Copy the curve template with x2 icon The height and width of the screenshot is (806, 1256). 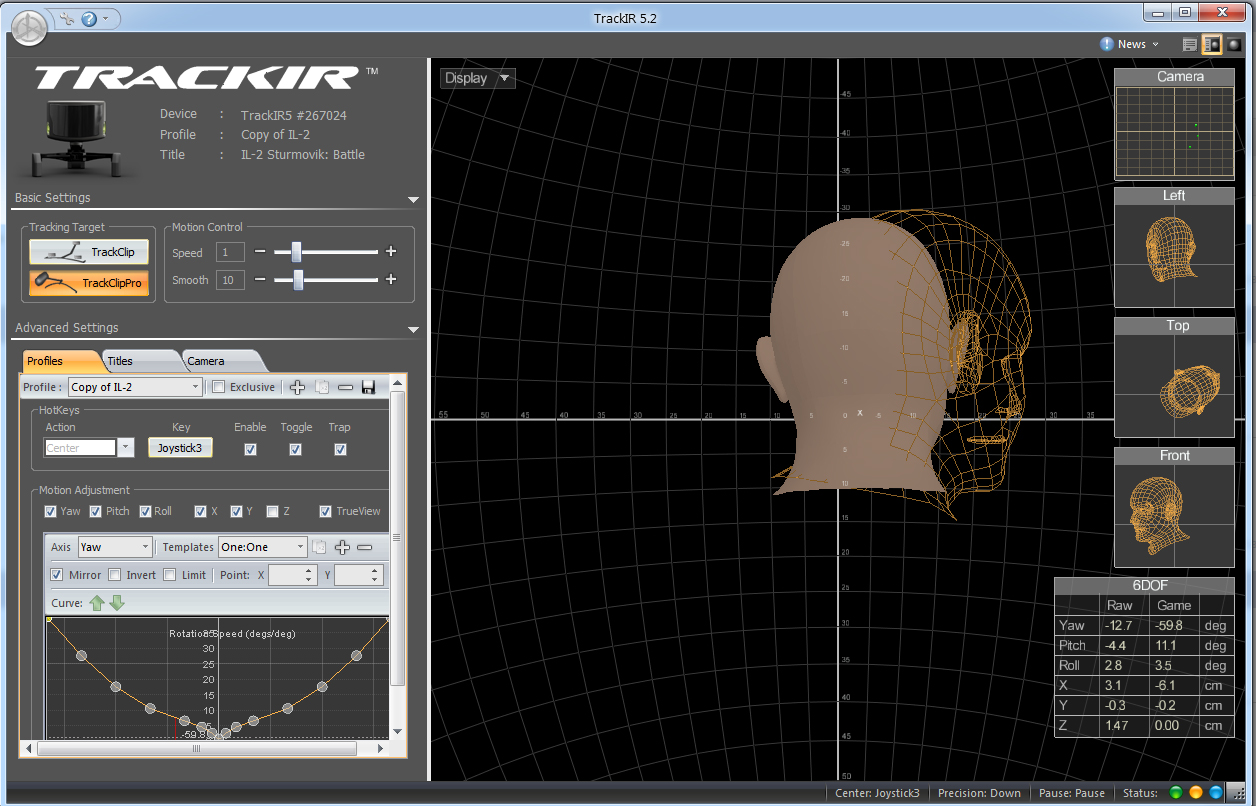(x=319, y=547)
